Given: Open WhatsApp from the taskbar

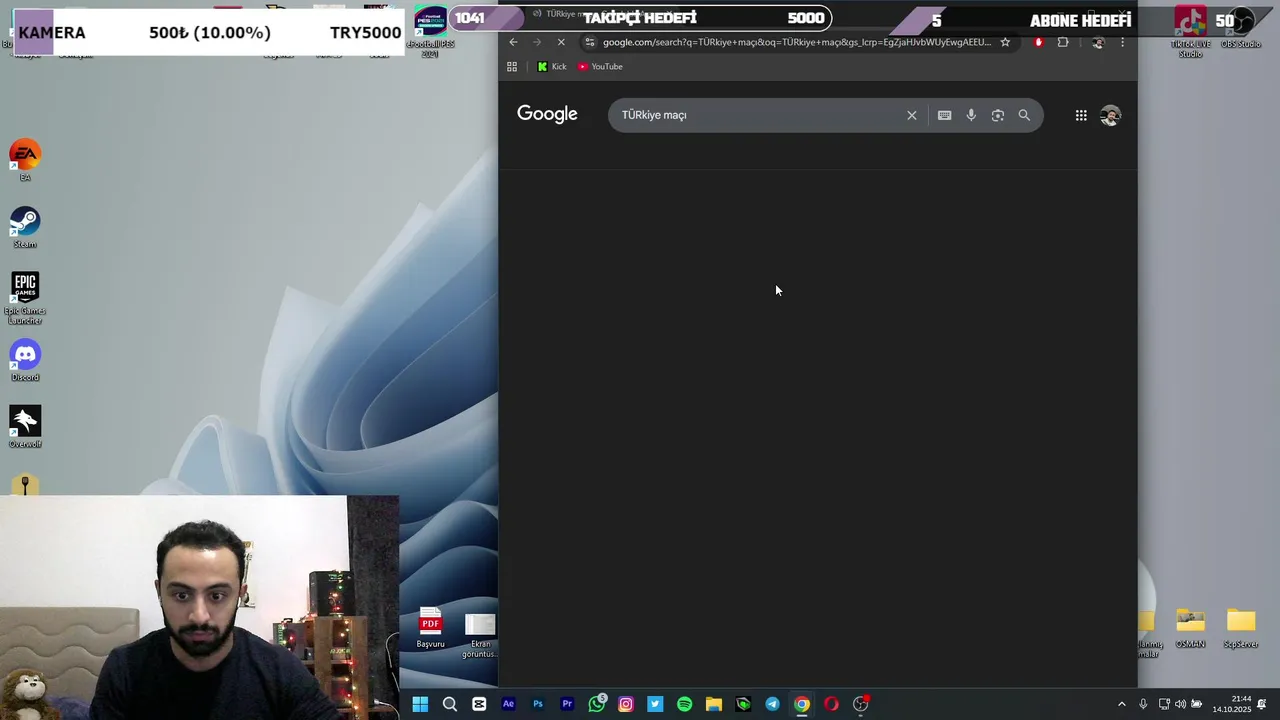Looking at the screenshot, I should pyautogui.click(x=597, y=704).
